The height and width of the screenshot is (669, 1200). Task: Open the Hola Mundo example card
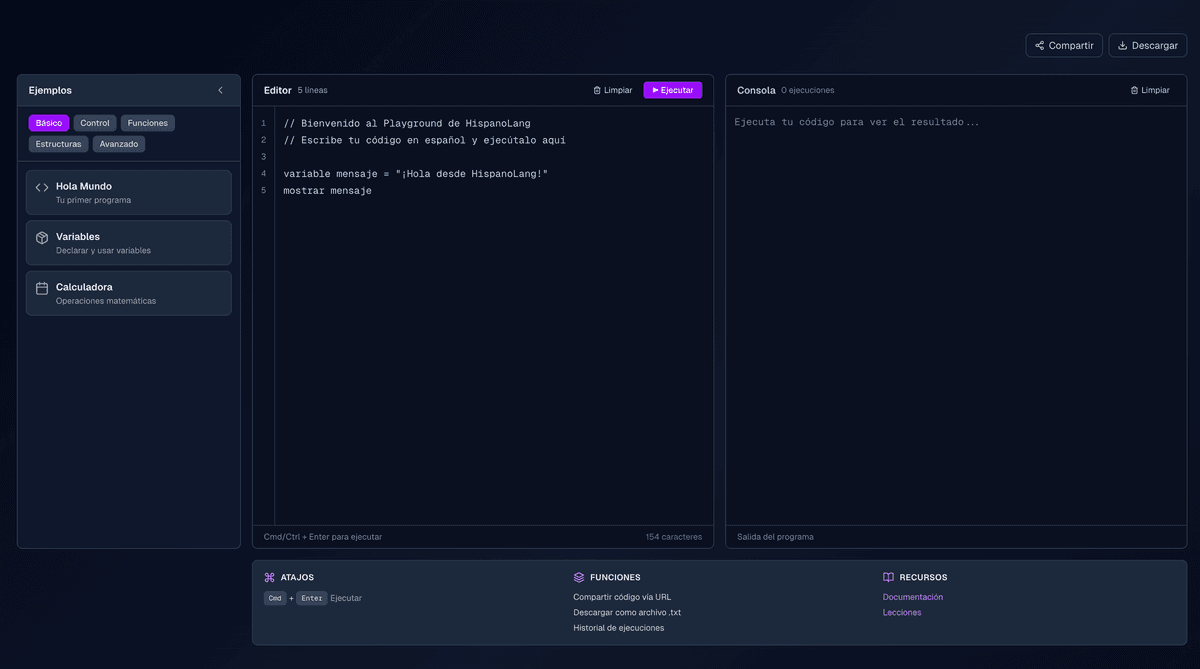coord(128,192)
